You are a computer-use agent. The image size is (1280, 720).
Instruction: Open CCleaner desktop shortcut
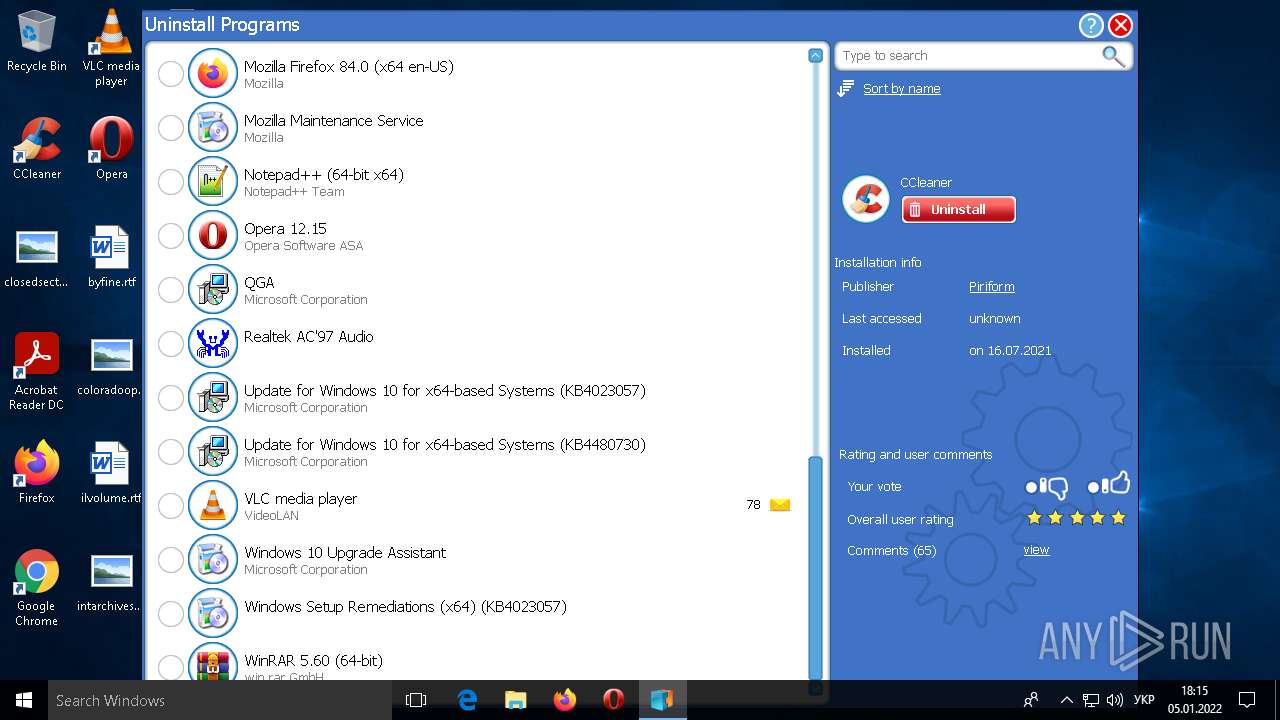37,149
